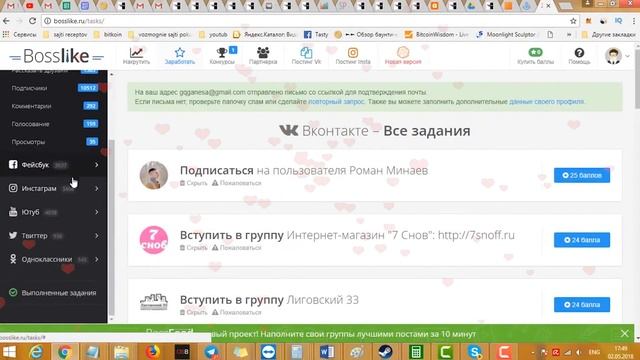Click the 24 балла button for Лиговский 33
This screenshot has width=640, height=360.
tap(582, 304)
